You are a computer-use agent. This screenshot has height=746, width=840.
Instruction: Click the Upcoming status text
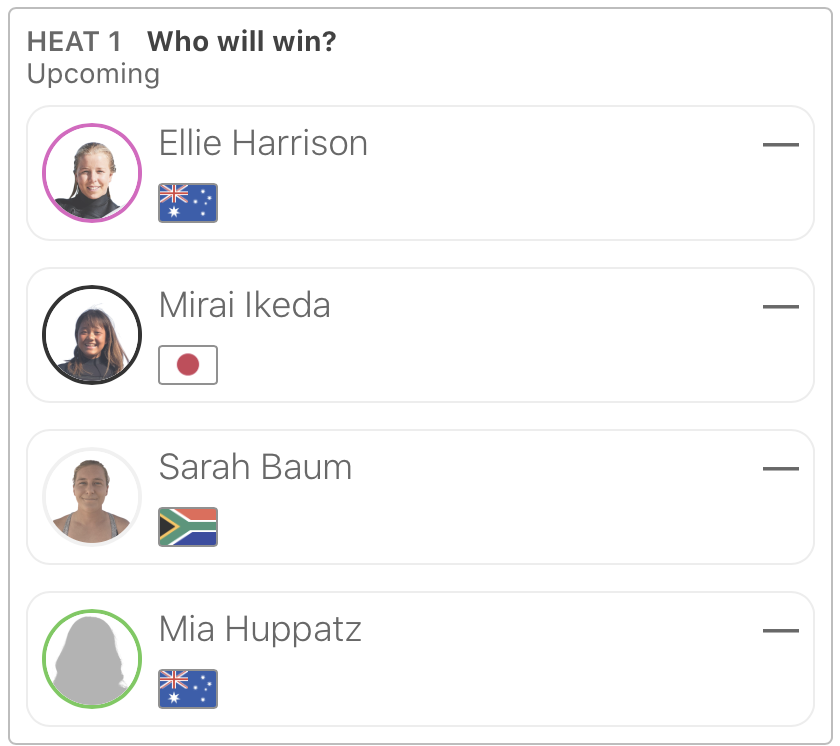[93, 74]
